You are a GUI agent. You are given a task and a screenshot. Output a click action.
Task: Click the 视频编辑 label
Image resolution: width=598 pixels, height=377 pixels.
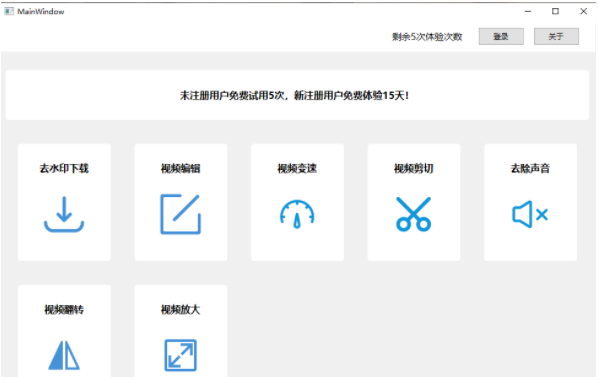pos(180,168)
